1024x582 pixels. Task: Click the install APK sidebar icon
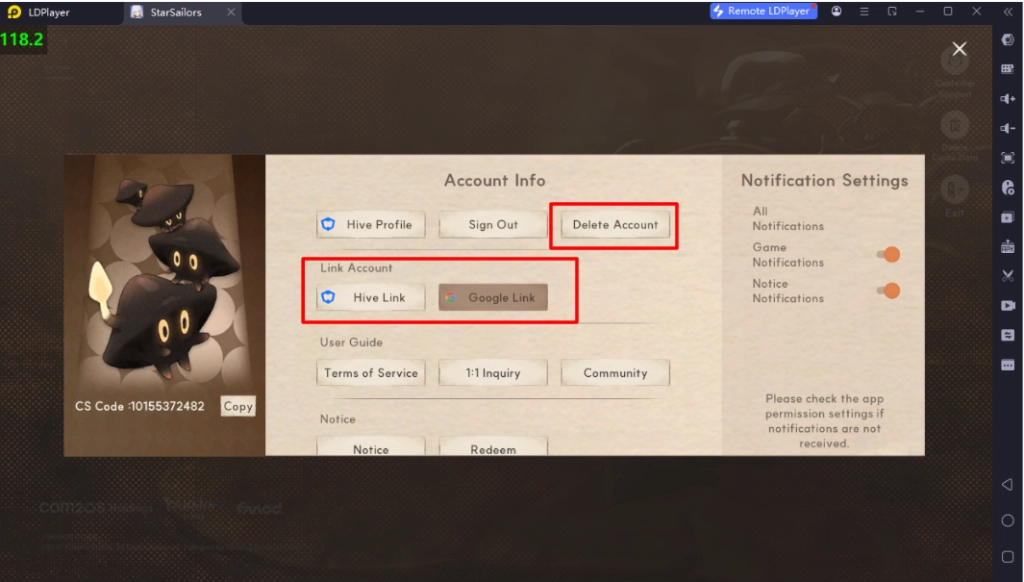click(1007, 246)
